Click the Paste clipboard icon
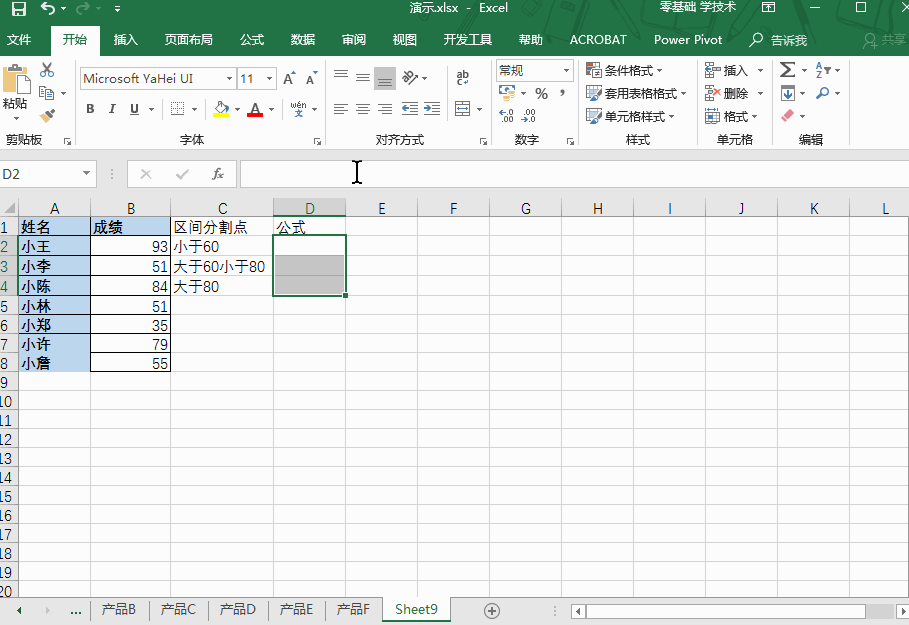909x625 pixels. tap(15, 79)
